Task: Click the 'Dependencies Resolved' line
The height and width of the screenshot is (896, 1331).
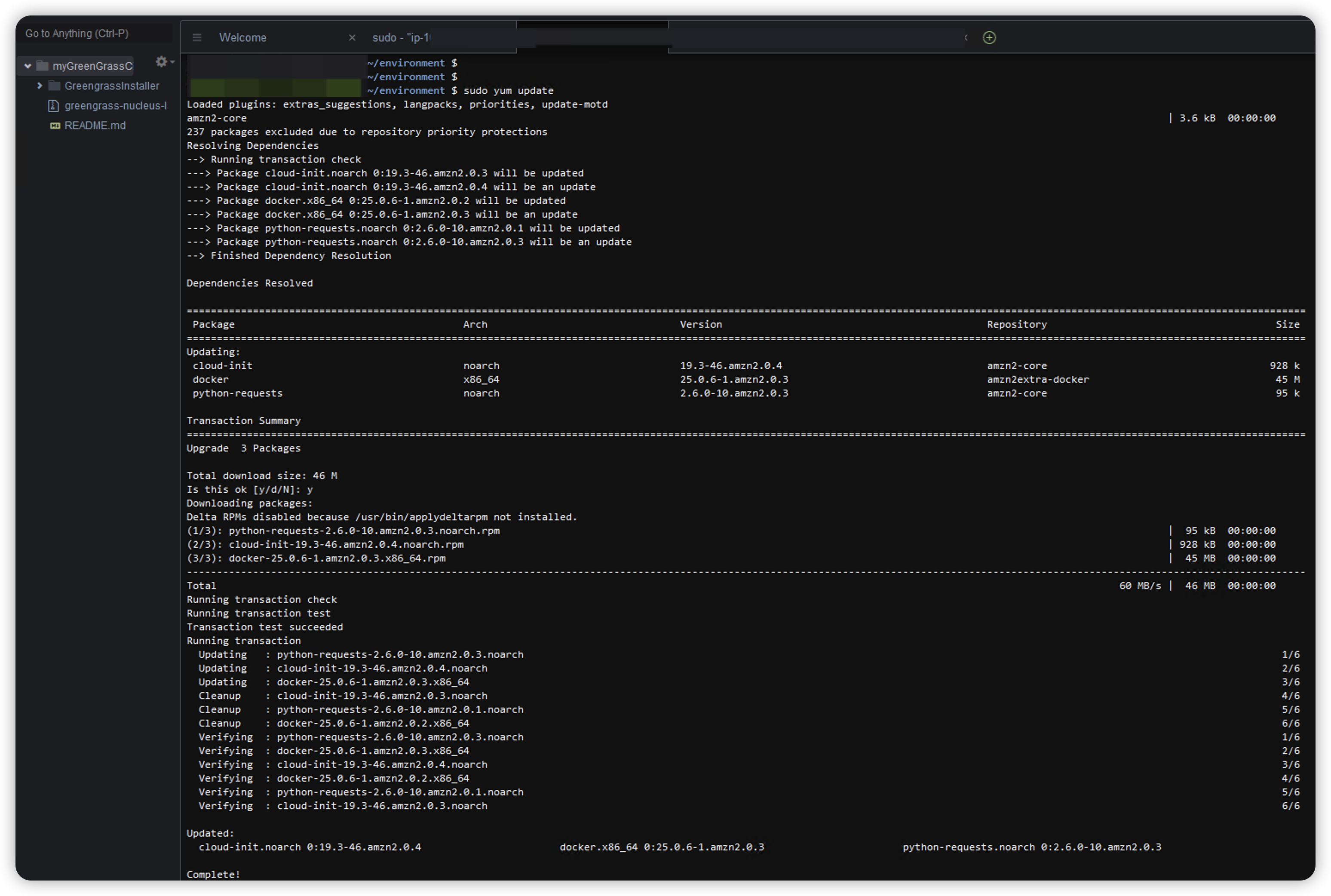Action: 250,283
